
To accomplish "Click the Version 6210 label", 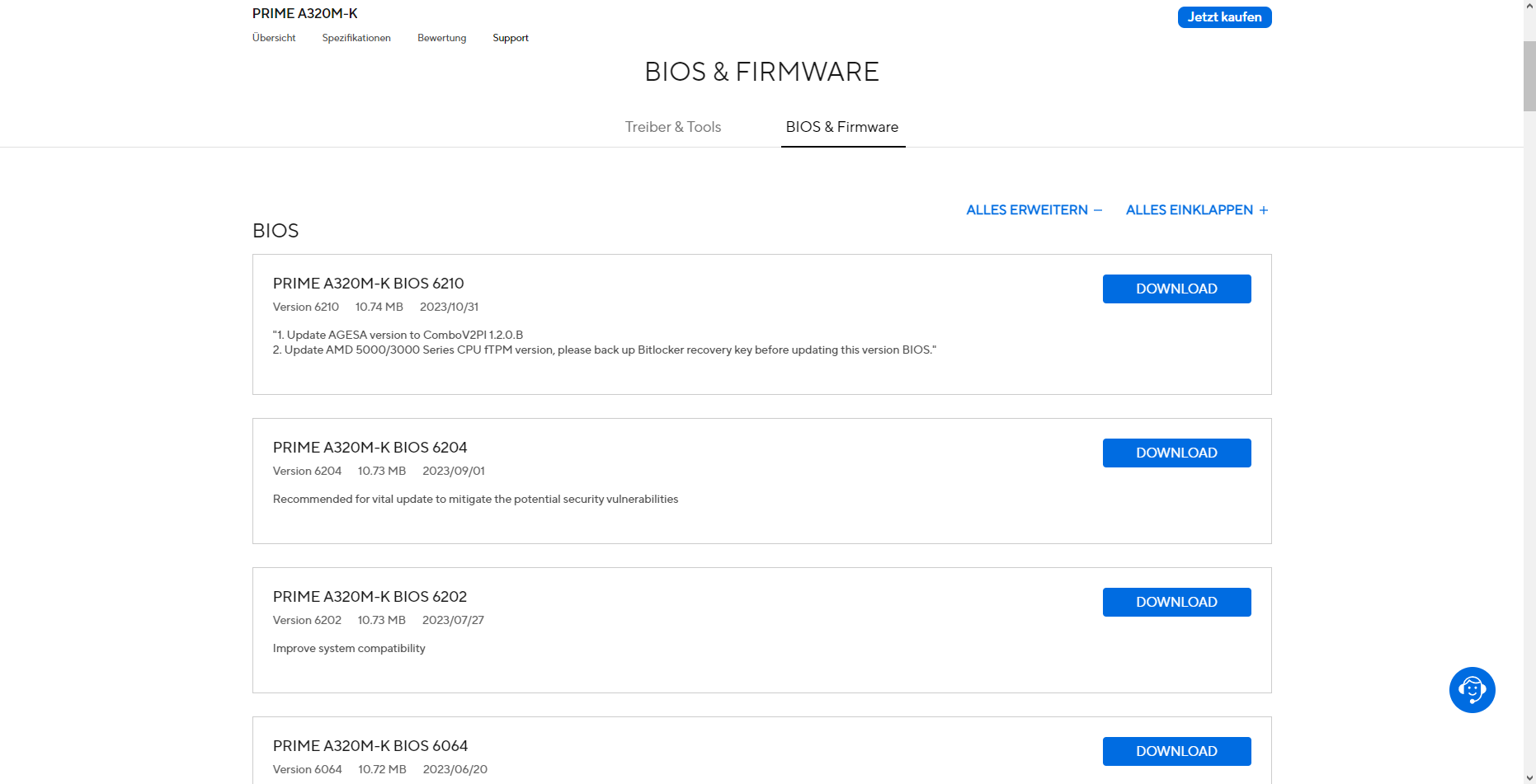I will click(306, 307).
